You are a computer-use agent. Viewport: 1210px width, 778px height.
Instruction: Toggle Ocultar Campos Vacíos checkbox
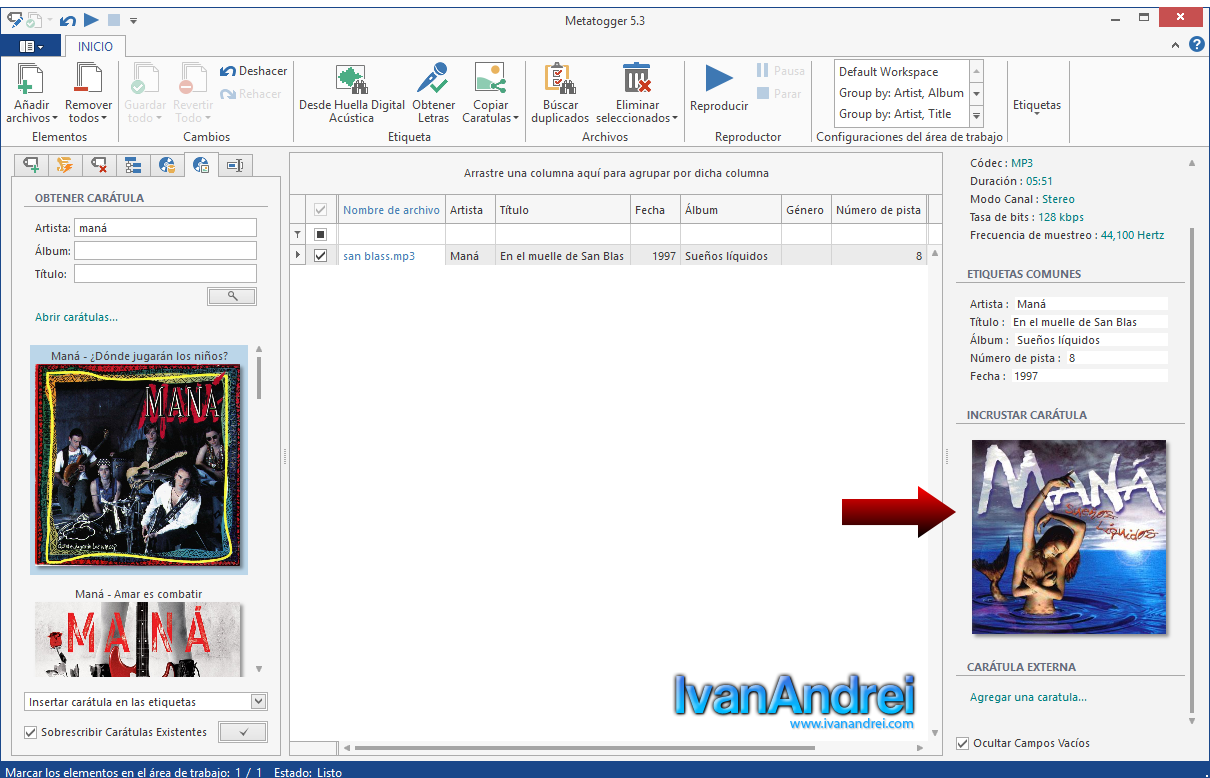pos(962,743)
